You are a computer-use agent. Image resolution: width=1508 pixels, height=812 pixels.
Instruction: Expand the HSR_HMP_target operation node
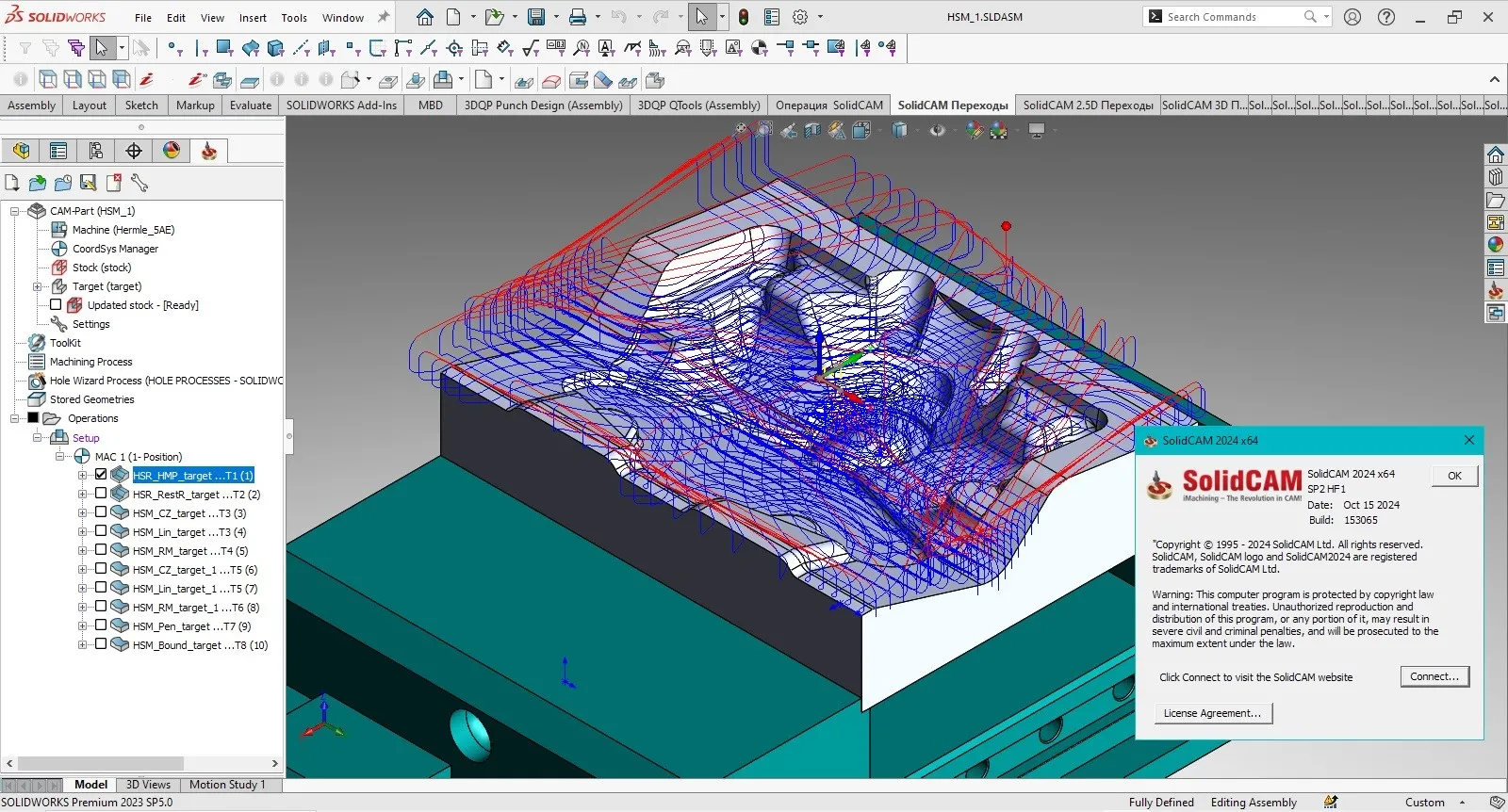[x=83, y=475]
